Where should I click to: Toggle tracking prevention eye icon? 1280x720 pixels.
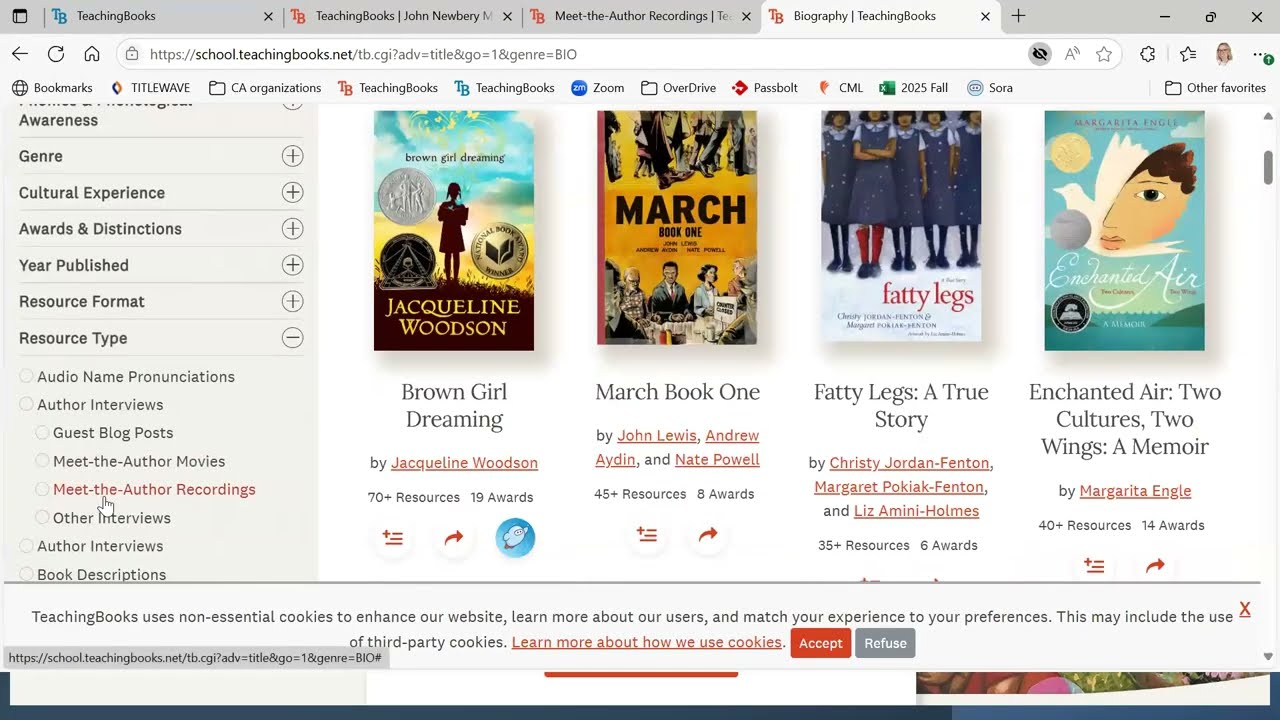click(1040, 54)
